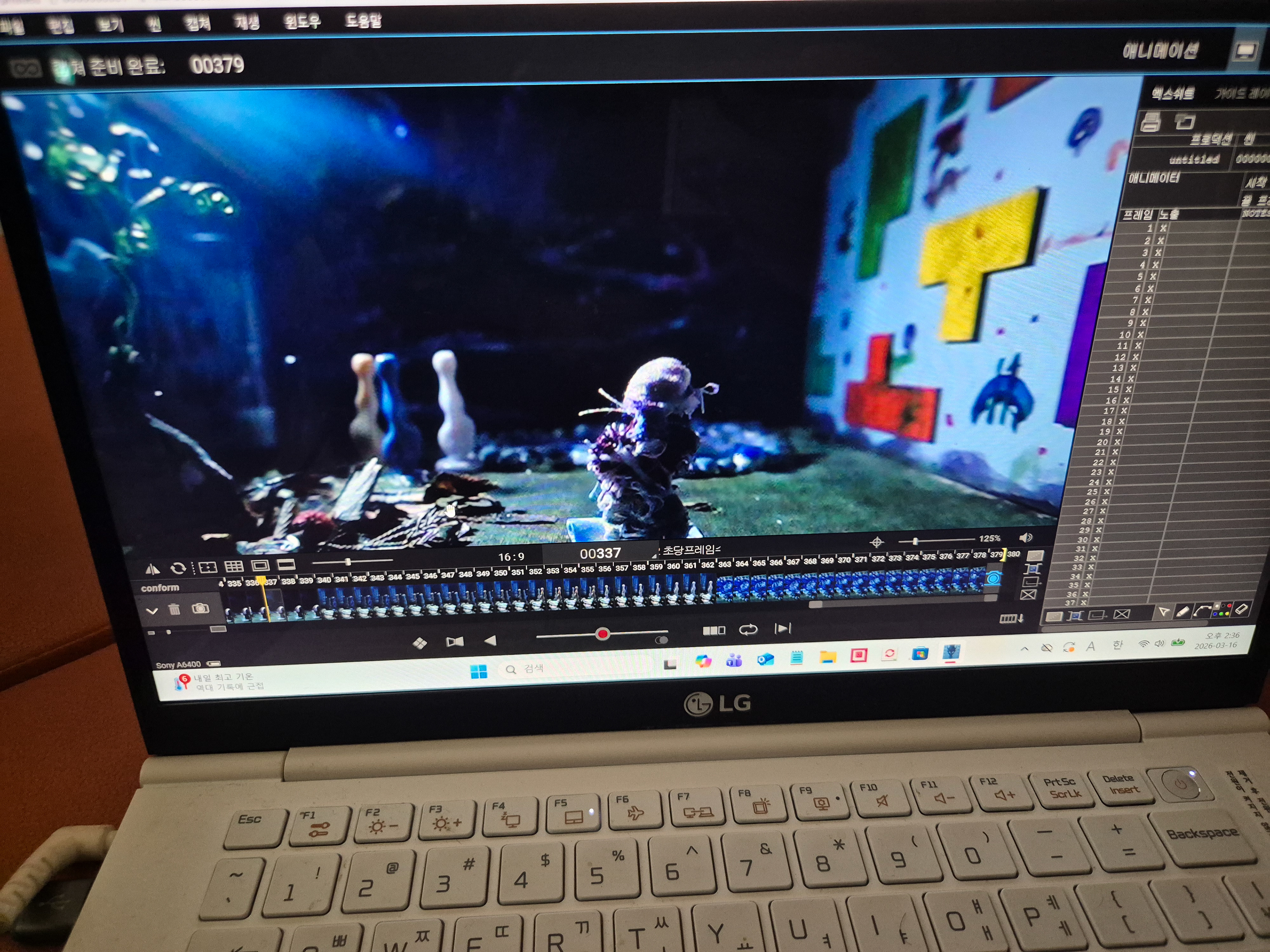The image size is (1270, 952).
Task: Click the trash delete frame icon
Action: click(175, 610)
